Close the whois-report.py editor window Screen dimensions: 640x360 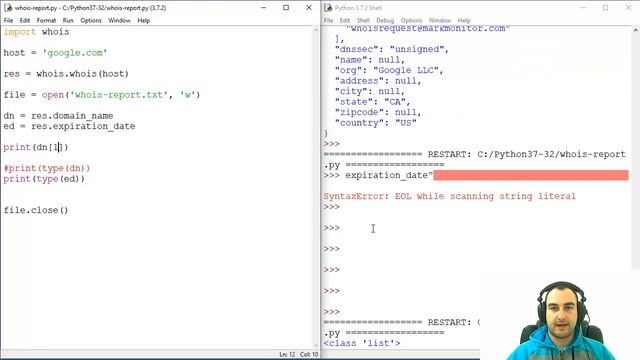(309, 8)
